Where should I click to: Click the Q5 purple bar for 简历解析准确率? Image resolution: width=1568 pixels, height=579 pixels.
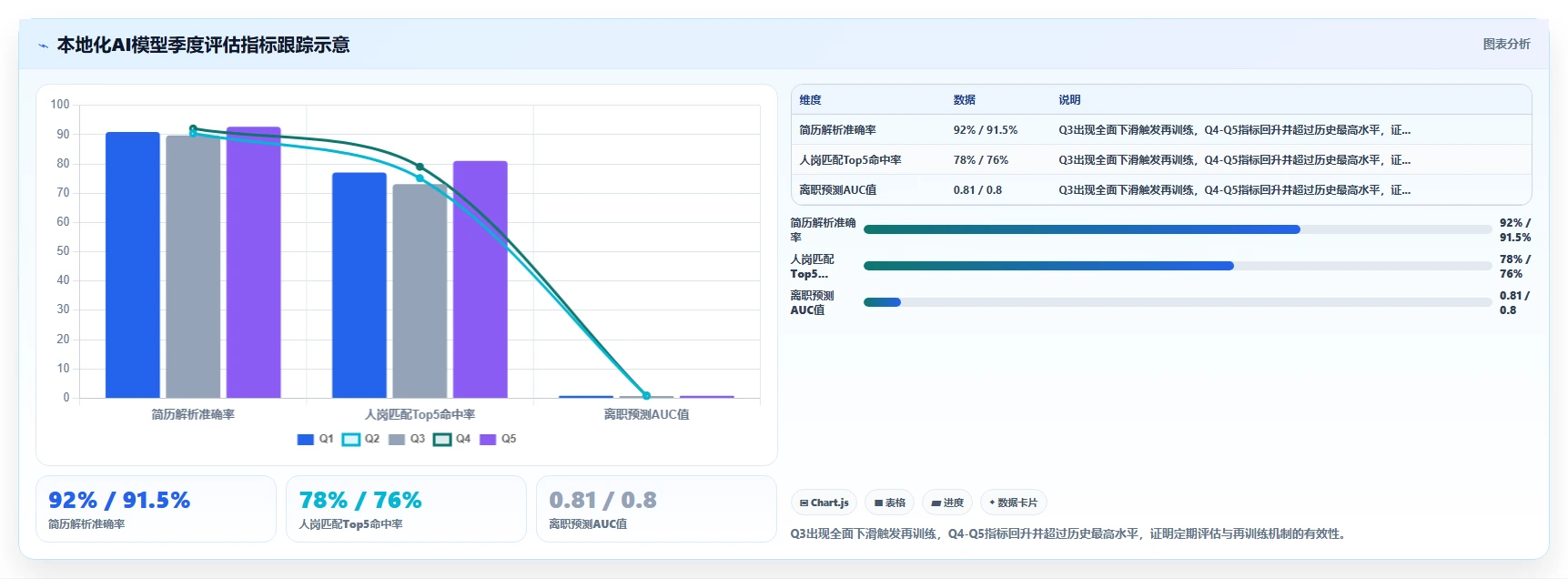point(254,262)
